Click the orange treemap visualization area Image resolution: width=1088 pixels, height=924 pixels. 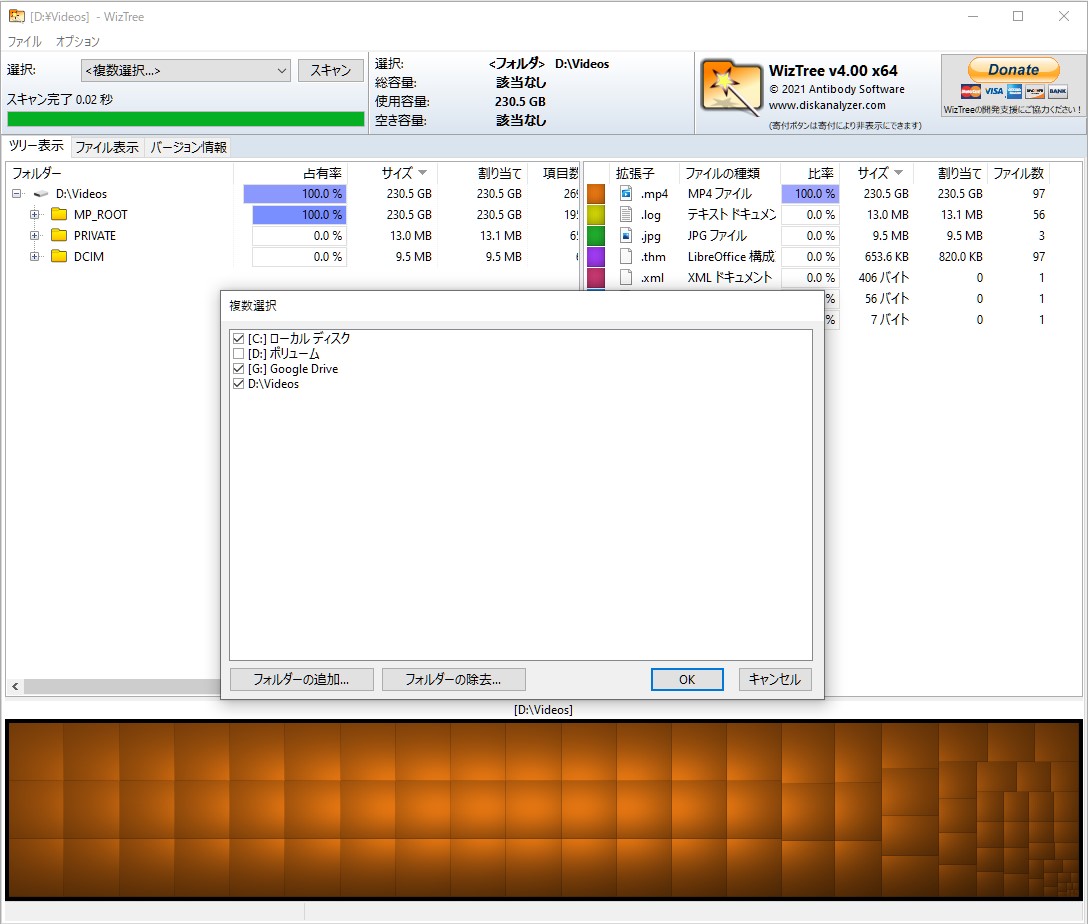click(543, 810)
